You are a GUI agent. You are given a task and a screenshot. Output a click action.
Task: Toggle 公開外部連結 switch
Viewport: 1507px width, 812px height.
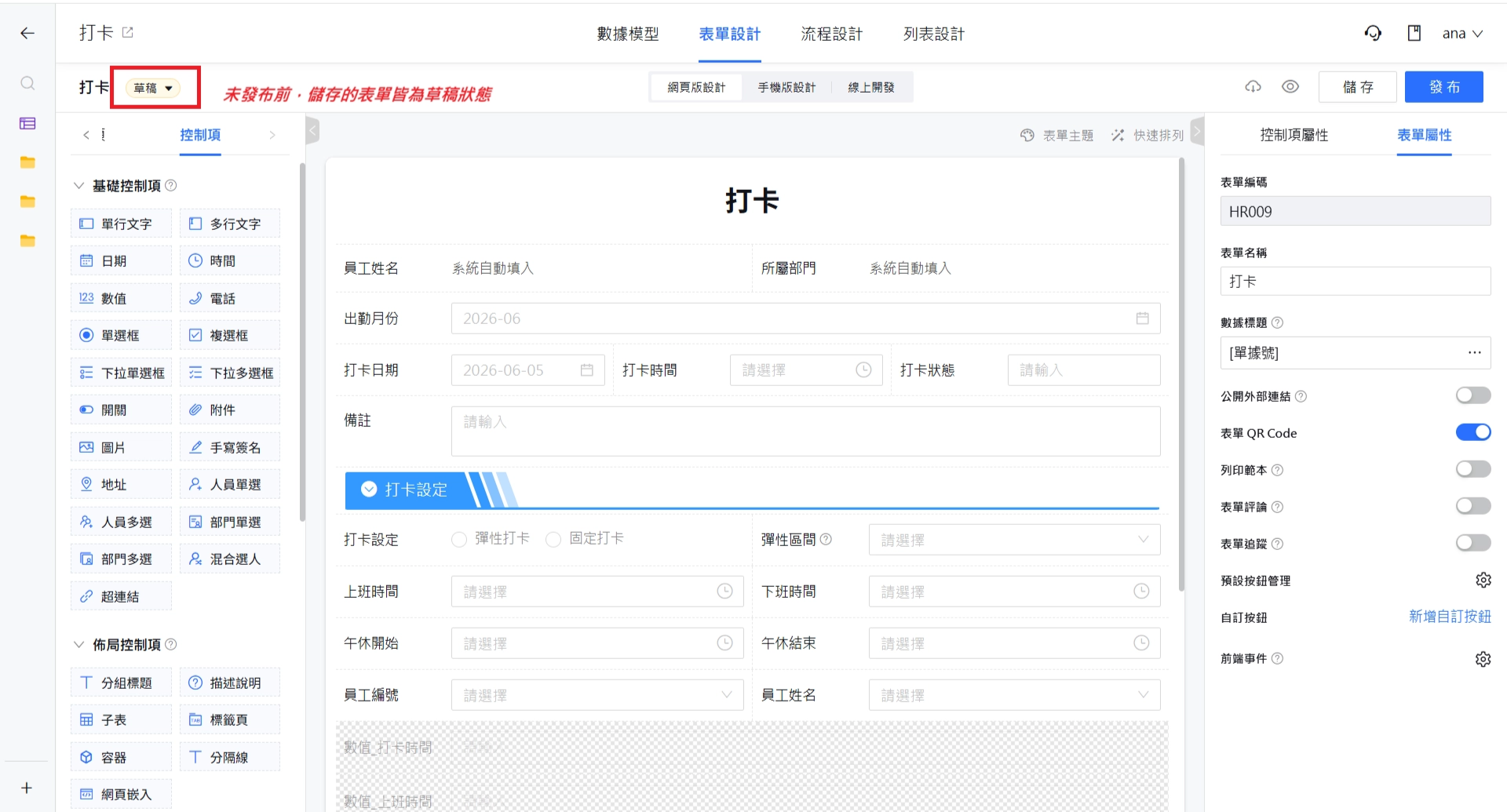tap(1473, 395)
